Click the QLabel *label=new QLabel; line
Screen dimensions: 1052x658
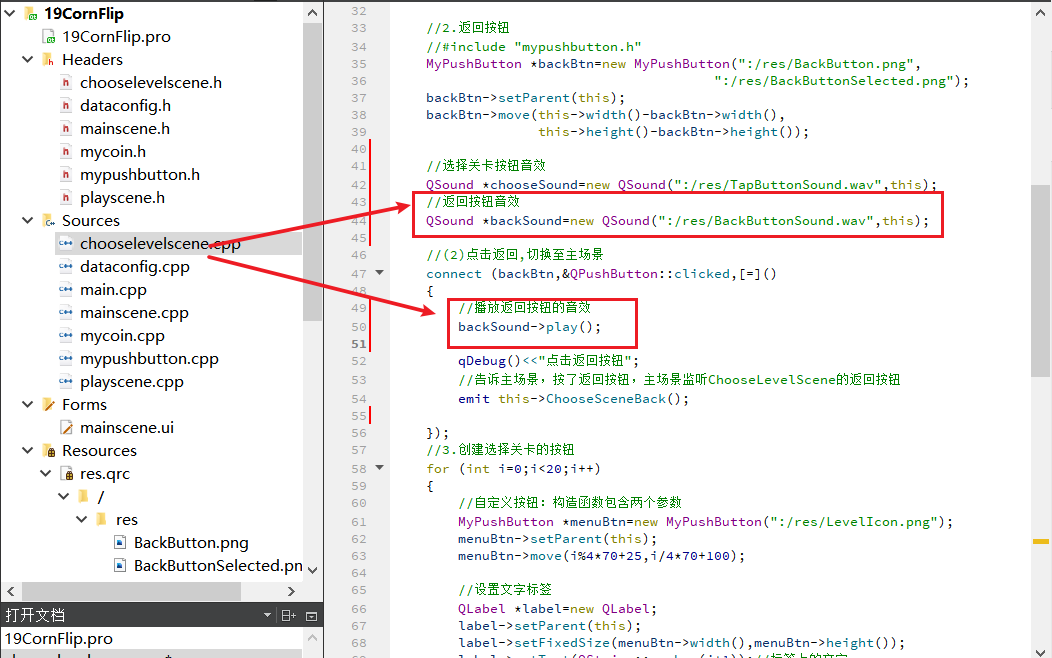557,608
